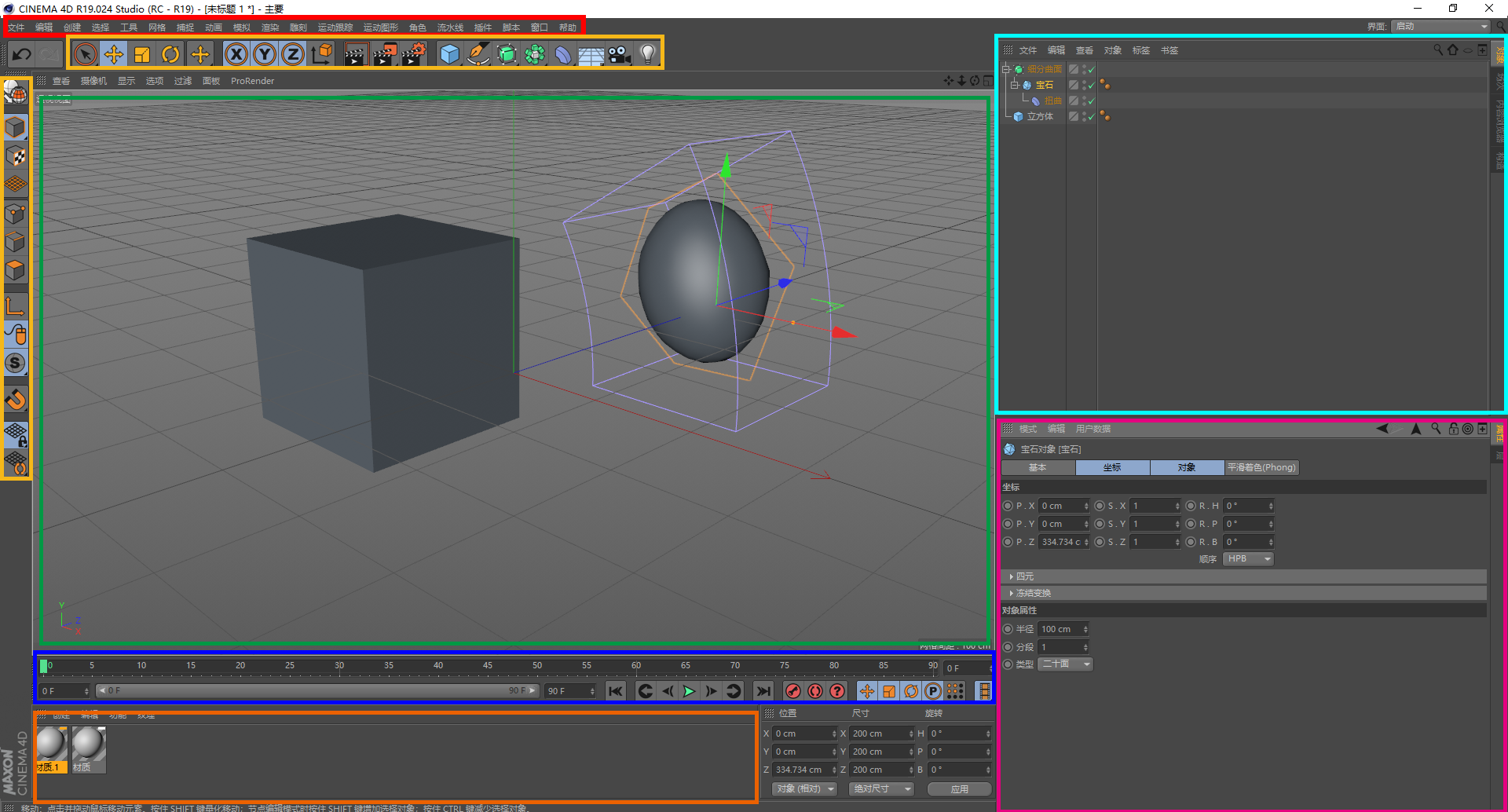This screenshot has width=1508, height=812.
Task: Open the 摄像机 viewport menu
Action: [x=93, y=81]
